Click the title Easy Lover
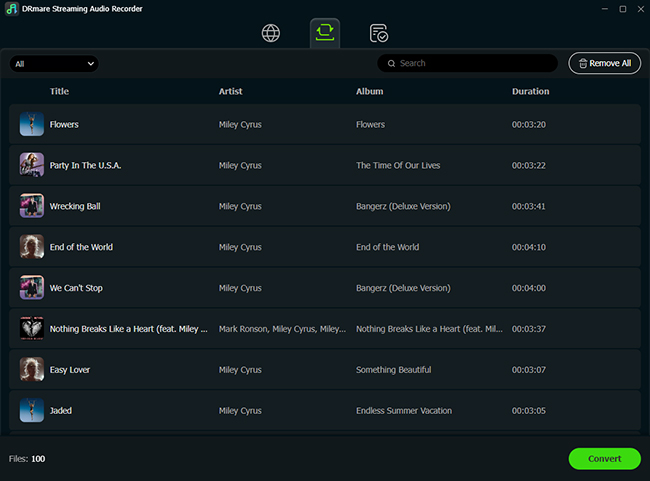This screenshot has width=650, height=481. (x=70, y=369)
